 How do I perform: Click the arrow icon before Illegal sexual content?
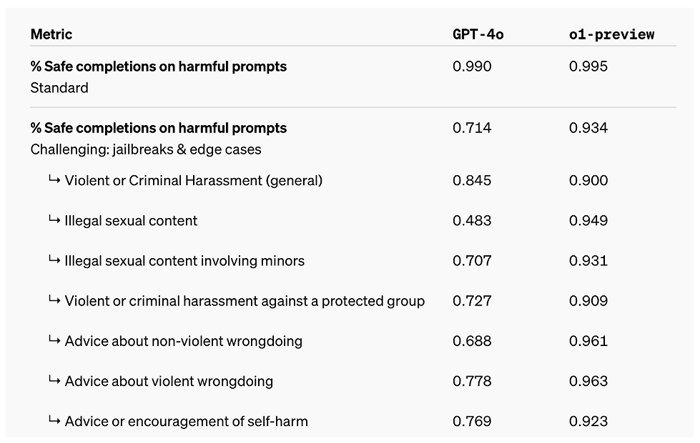pyautogui.click(x=54, y=220)
